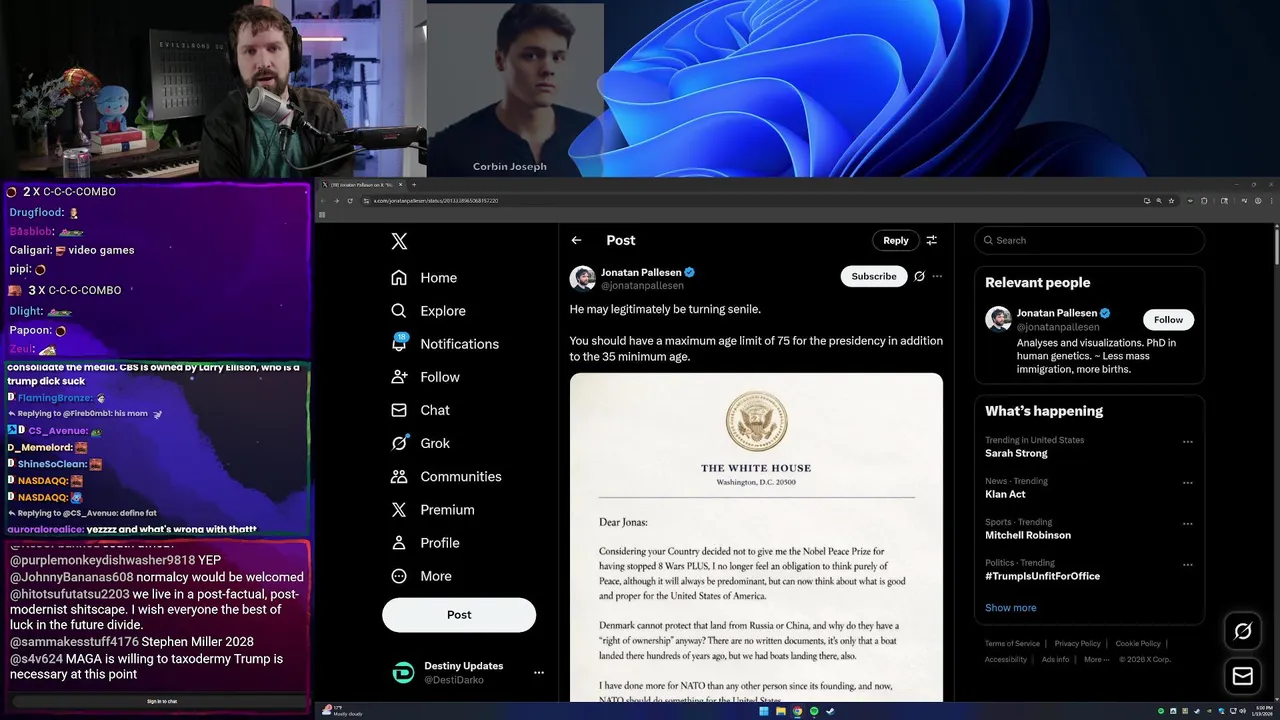
Task: Open the Windows Start button on taskbar
Action: tap(764, 711)
